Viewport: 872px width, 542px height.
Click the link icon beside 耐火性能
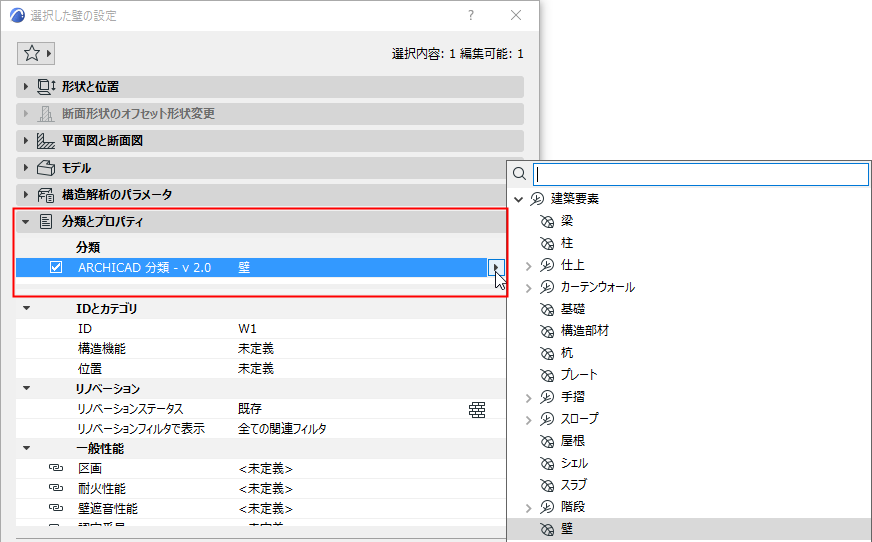click(56, 488)
